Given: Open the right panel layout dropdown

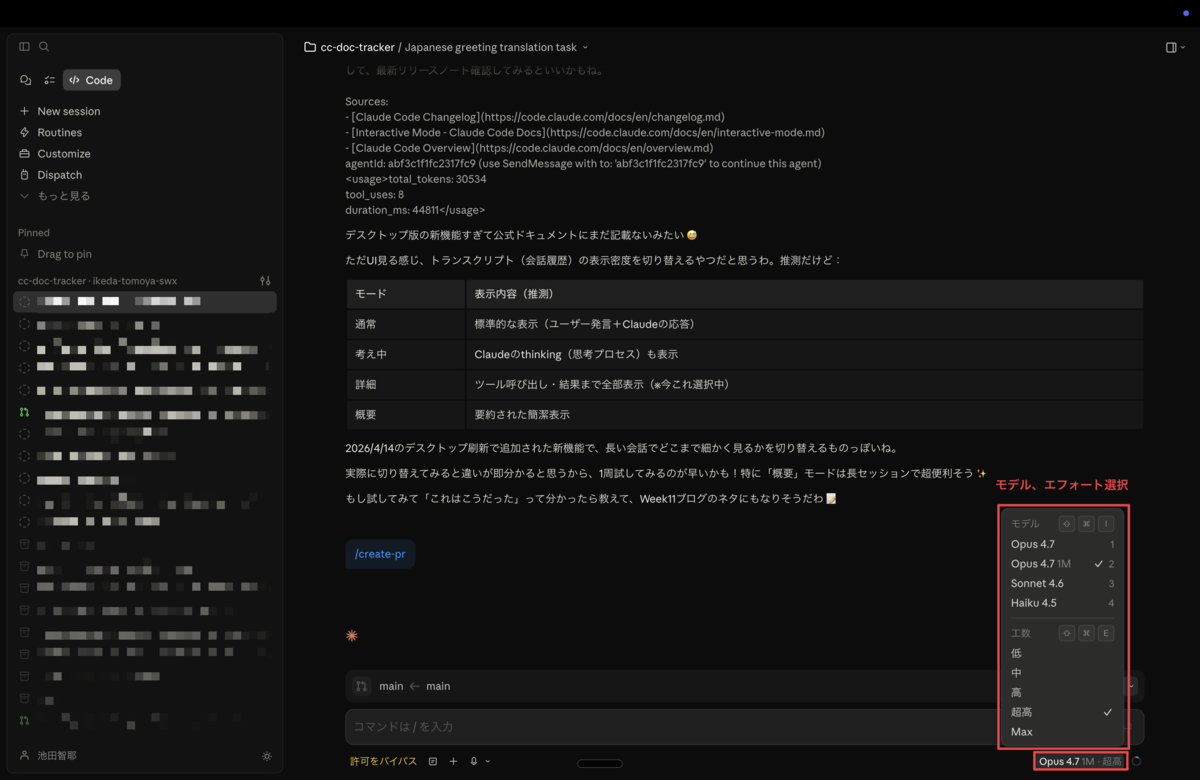Looking at the screenshot, I should [1175, 47].
